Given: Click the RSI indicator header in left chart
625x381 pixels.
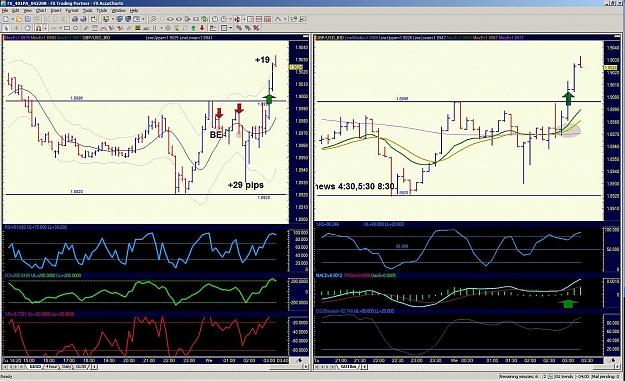Looking at the screenshot, I should click(35, 228).
